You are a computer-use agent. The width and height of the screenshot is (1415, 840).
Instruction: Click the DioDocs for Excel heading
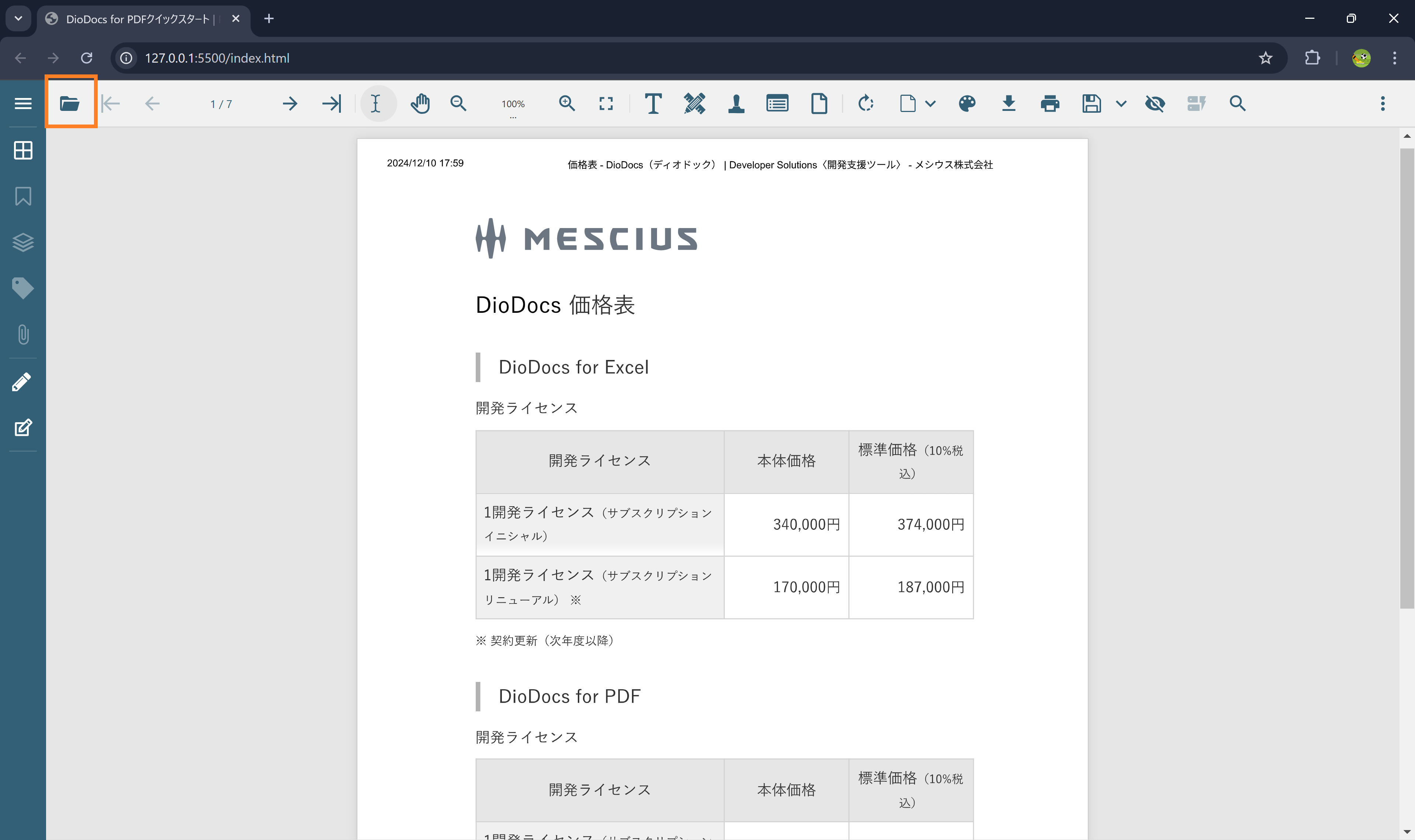pos(573,367)
